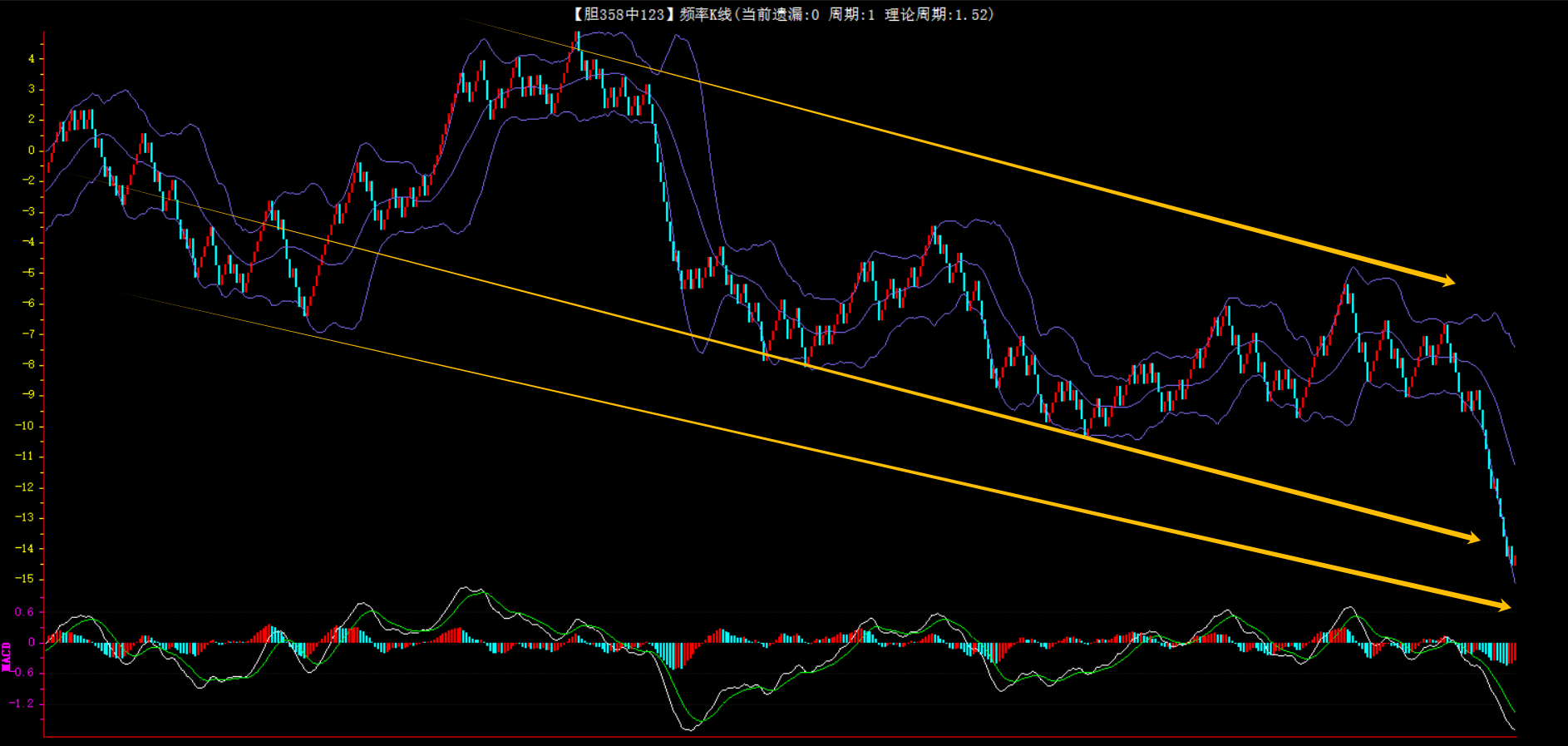
Task: Click the "-5" price axis label
Action: click(28, 273)
